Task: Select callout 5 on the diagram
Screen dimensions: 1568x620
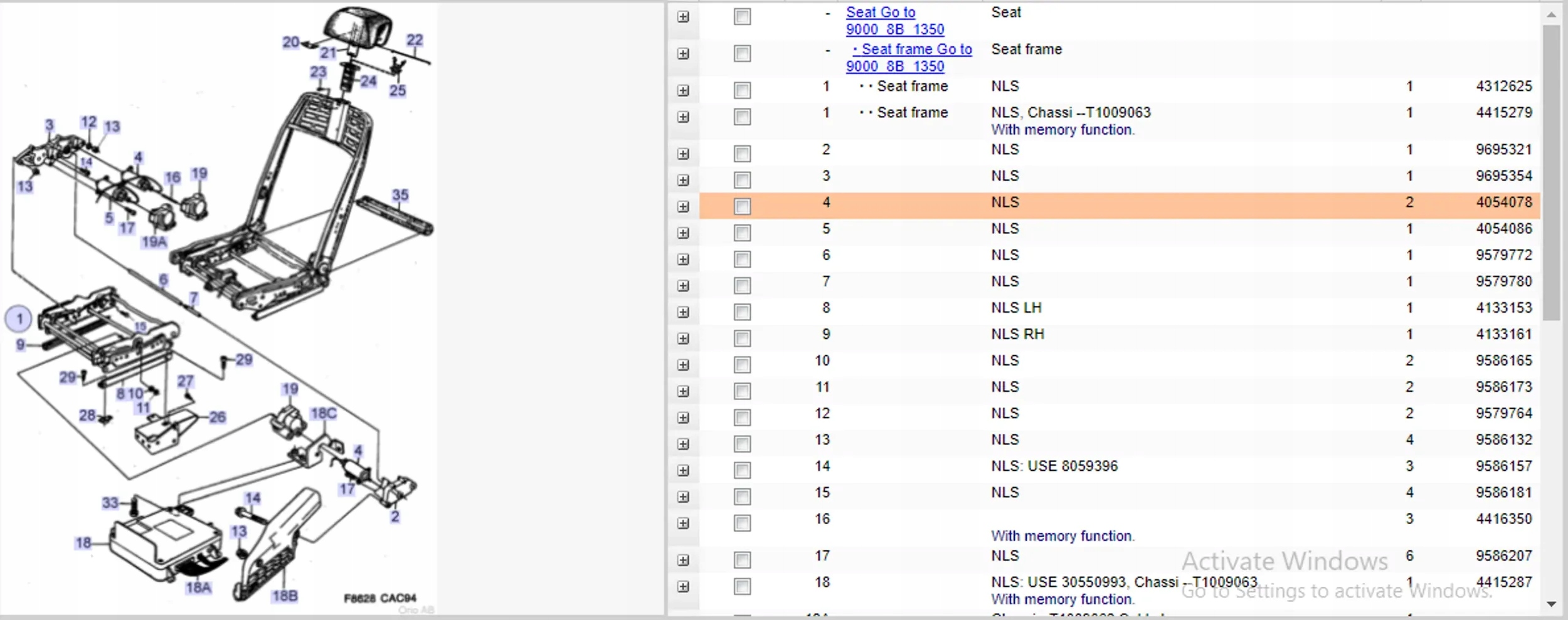Action: [109, 218]
